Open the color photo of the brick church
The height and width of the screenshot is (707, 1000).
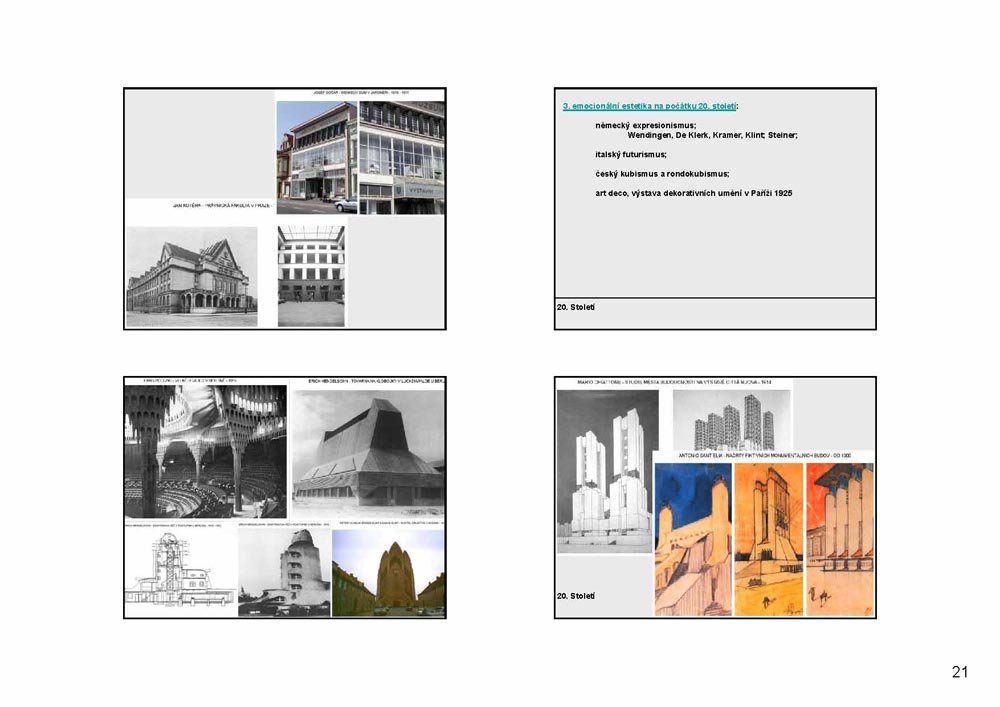[388, 572]
